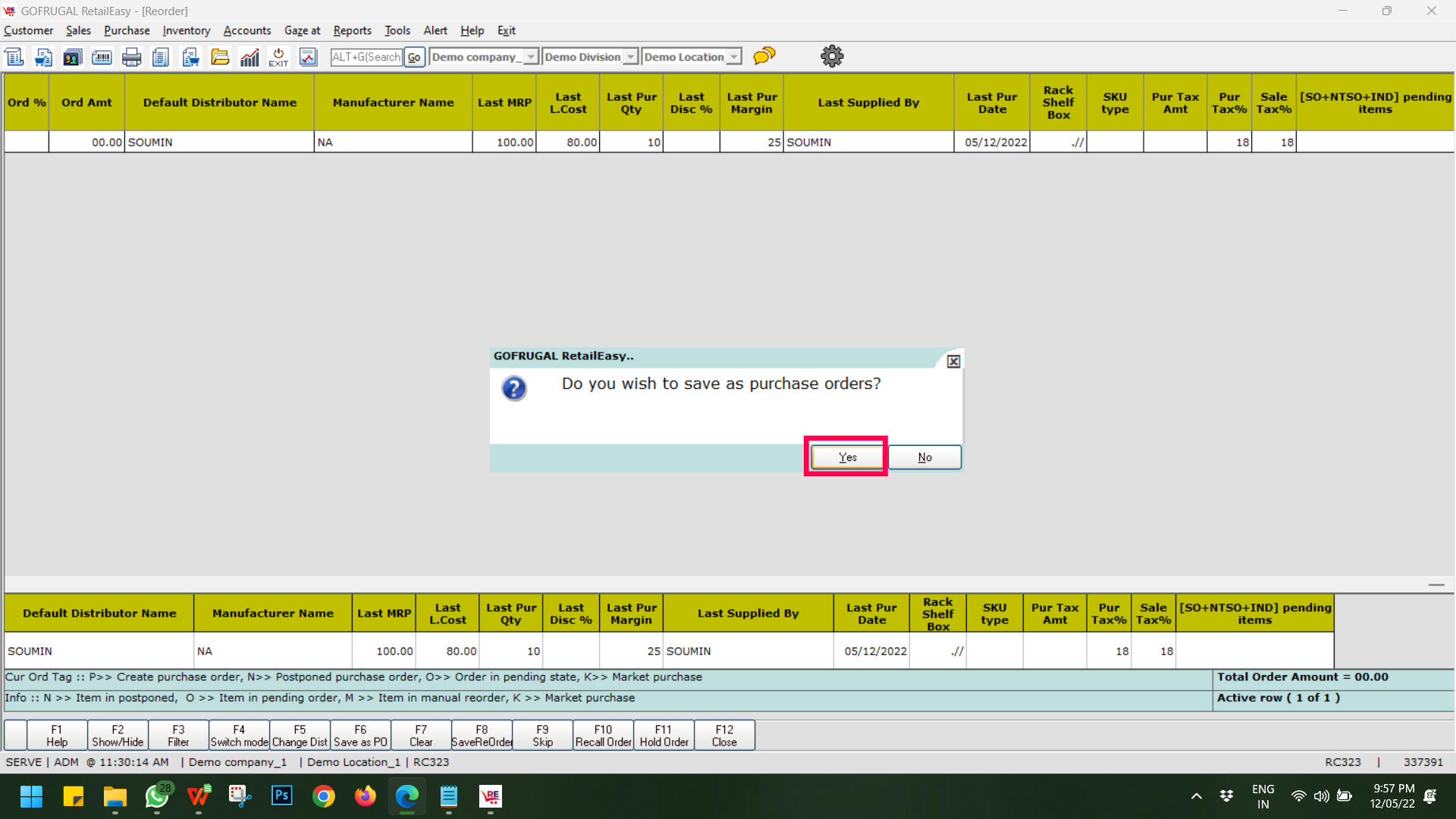This screenshot has height=819, width=1456.
Task: Click the Go button beside search
Action: pyautogui.click(x=414, y=57)
